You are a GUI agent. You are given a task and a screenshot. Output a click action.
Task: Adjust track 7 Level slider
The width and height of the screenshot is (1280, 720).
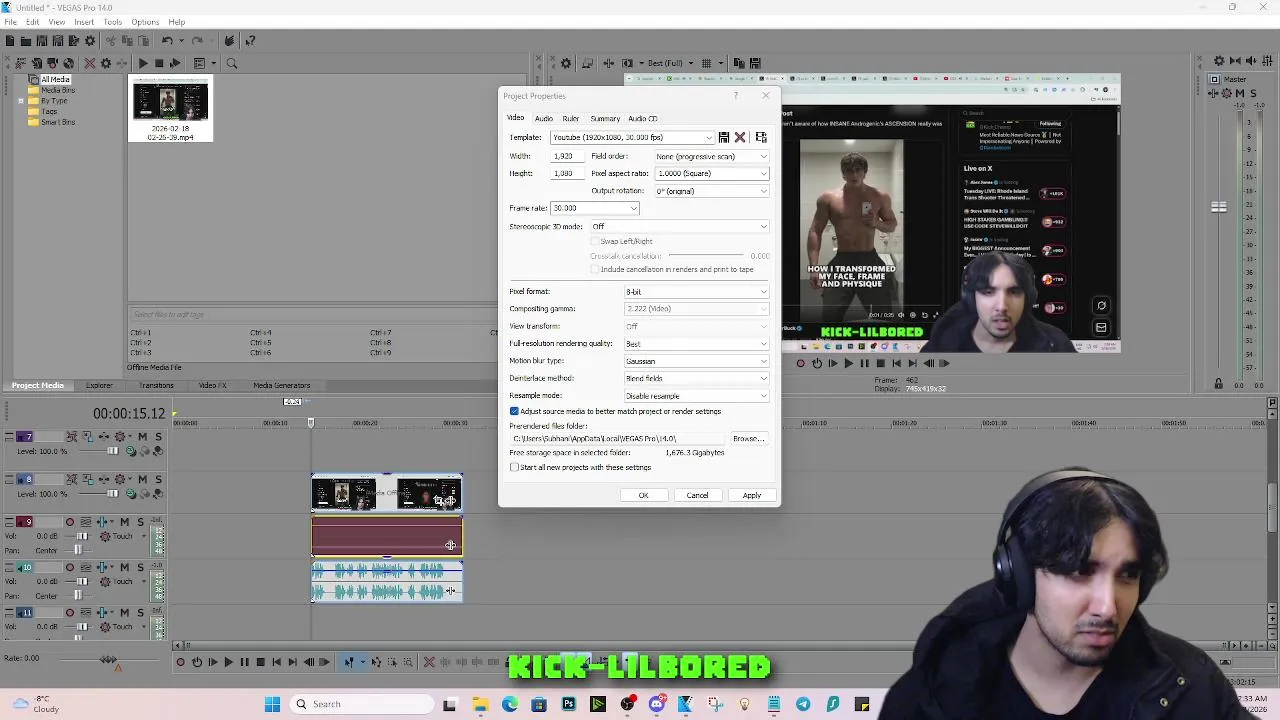pos(112,451)
